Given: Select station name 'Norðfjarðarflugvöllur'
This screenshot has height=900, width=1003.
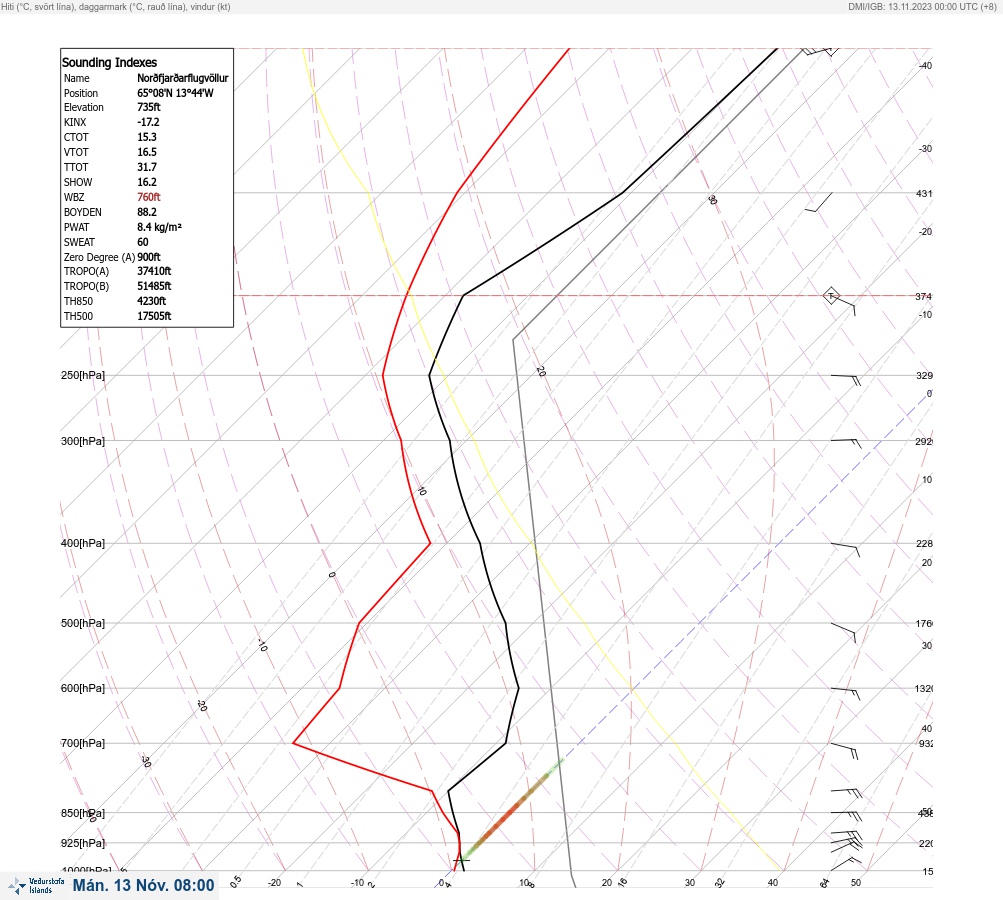Looking at the screenshot, I should [x=182, y=78].
